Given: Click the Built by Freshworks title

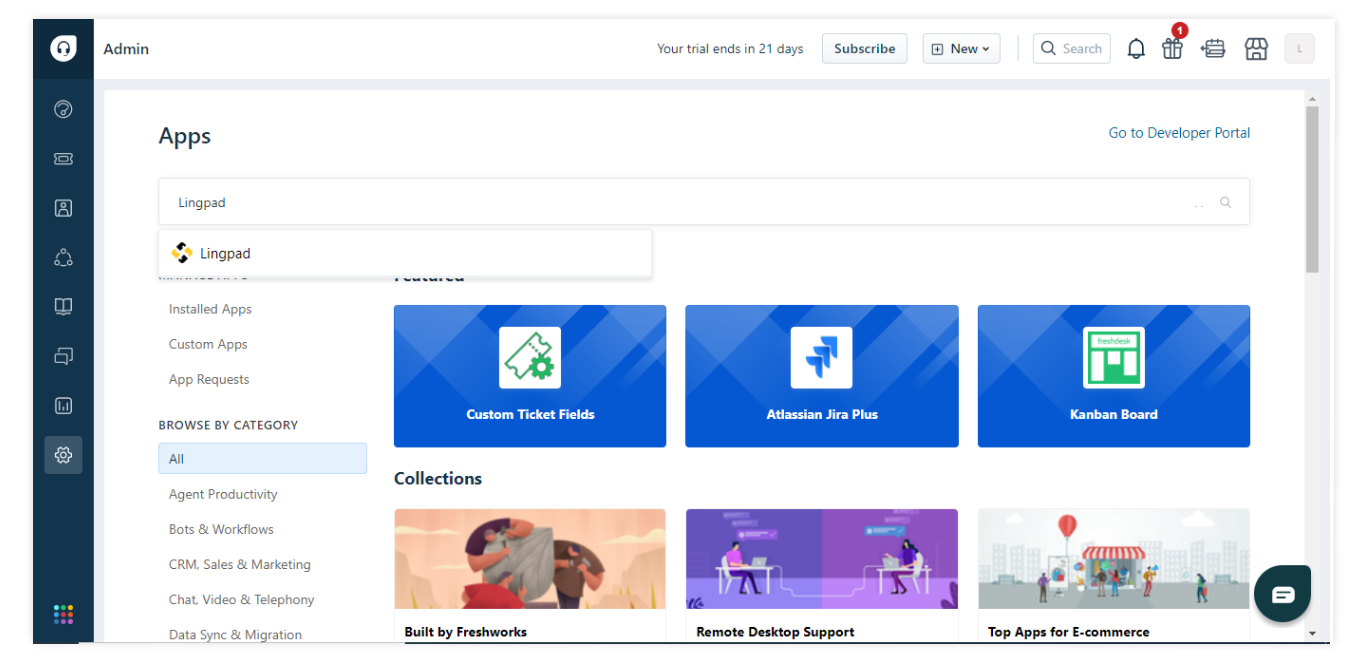Looking at the screenshot, I should click(465, 632).
